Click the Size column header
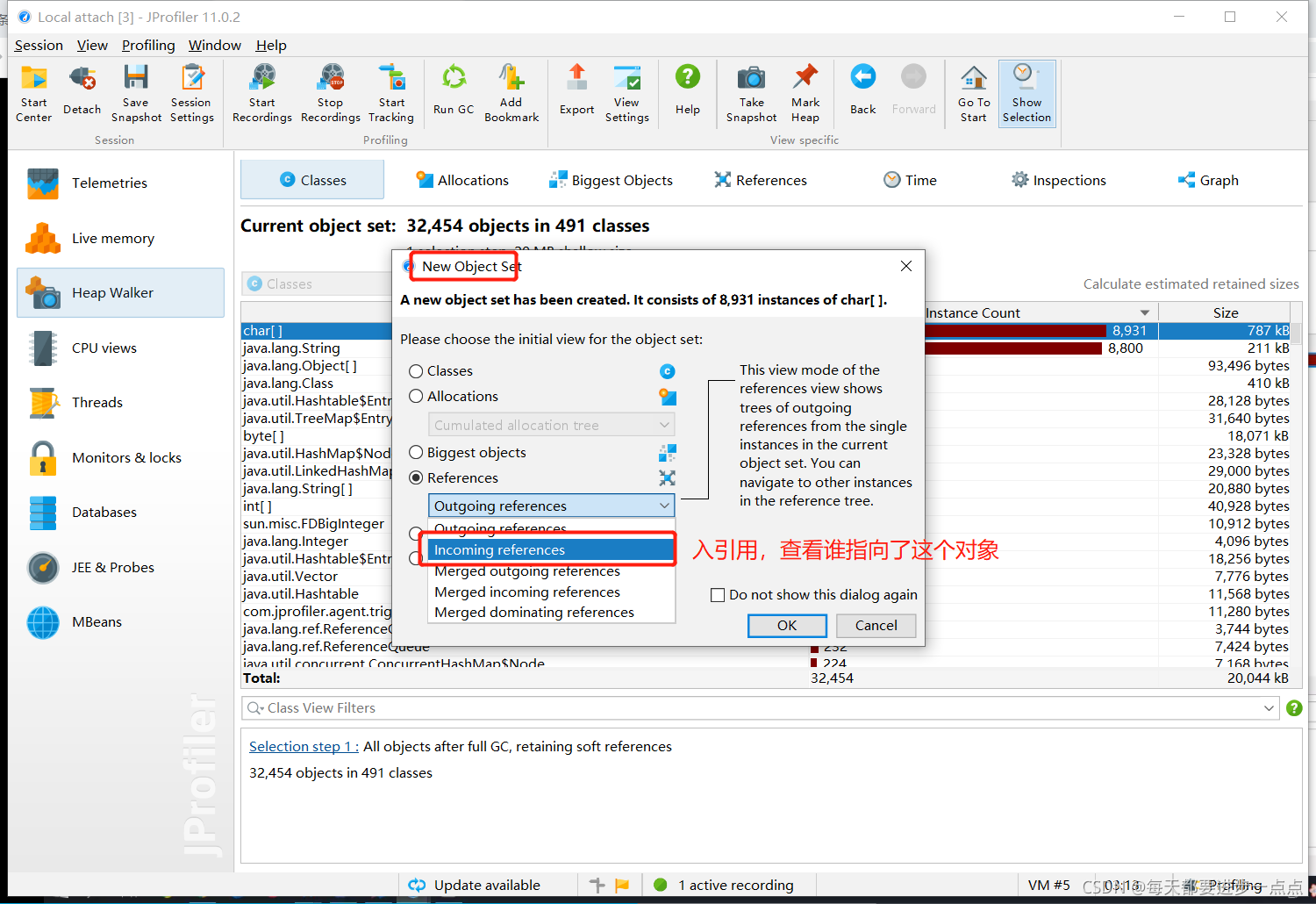The width and height of the screenshot is (1316, 904). pos(1225,312)
